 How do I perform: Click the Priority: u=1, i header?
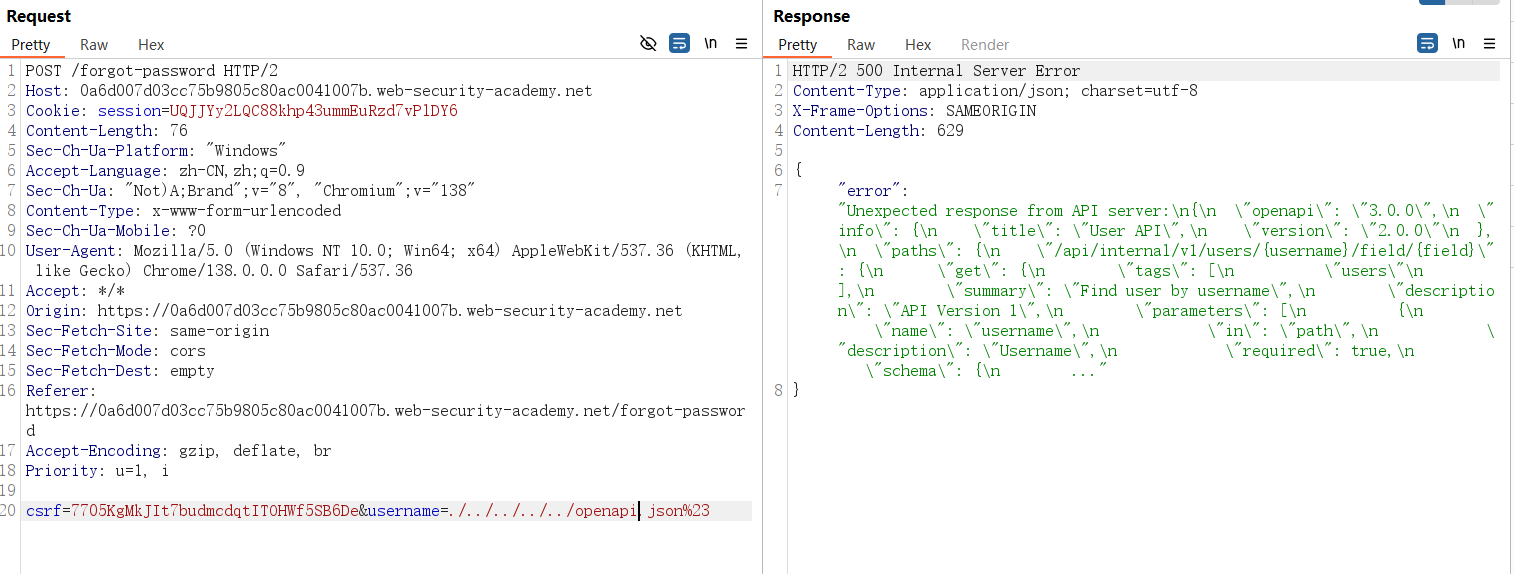(x=98, y=471)
